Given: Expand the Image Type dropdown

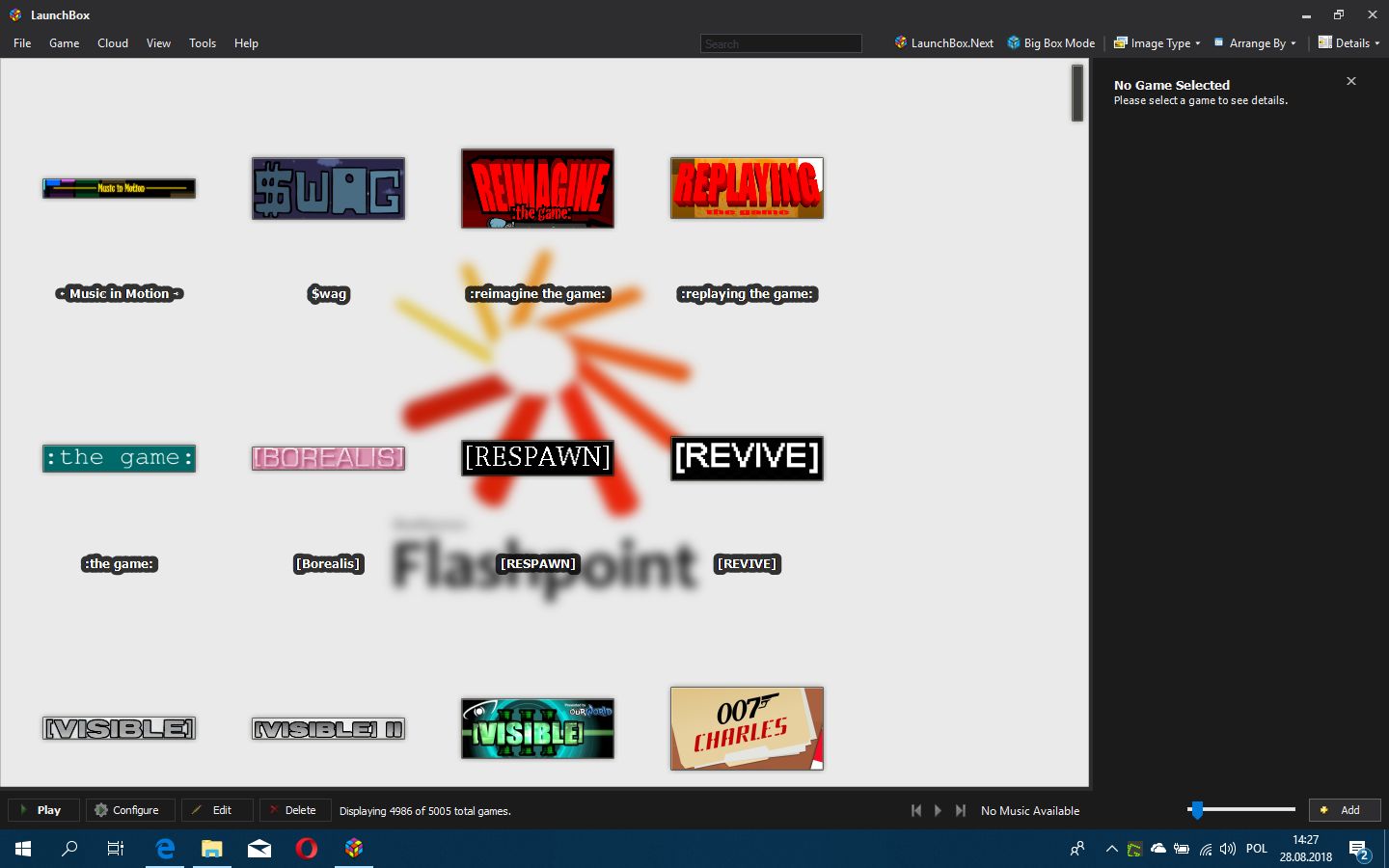Looking at the screenshot, I should point(1157,43).
